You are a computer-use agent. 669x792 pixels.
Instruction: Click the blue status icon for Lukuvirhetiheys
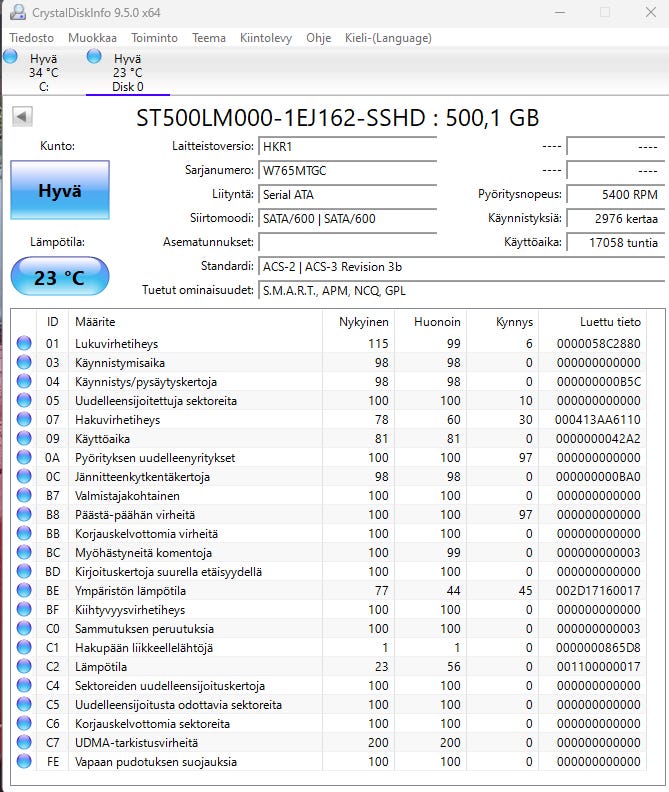(25, 344)
